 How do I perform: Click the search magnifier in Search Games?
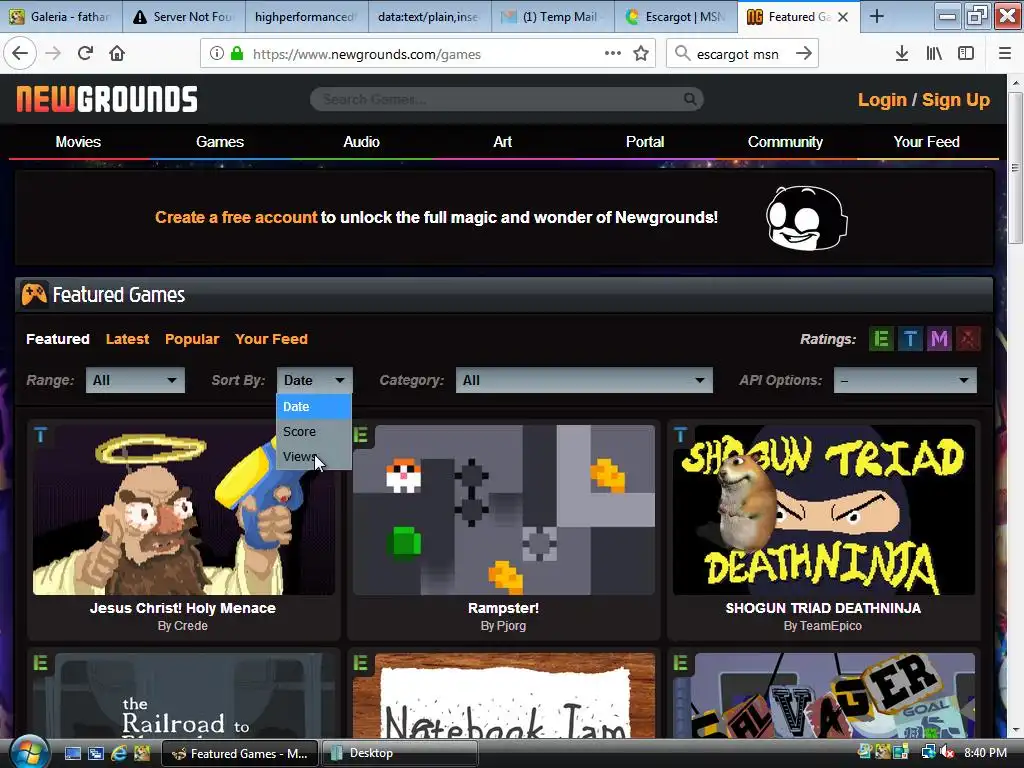(690, 99)
